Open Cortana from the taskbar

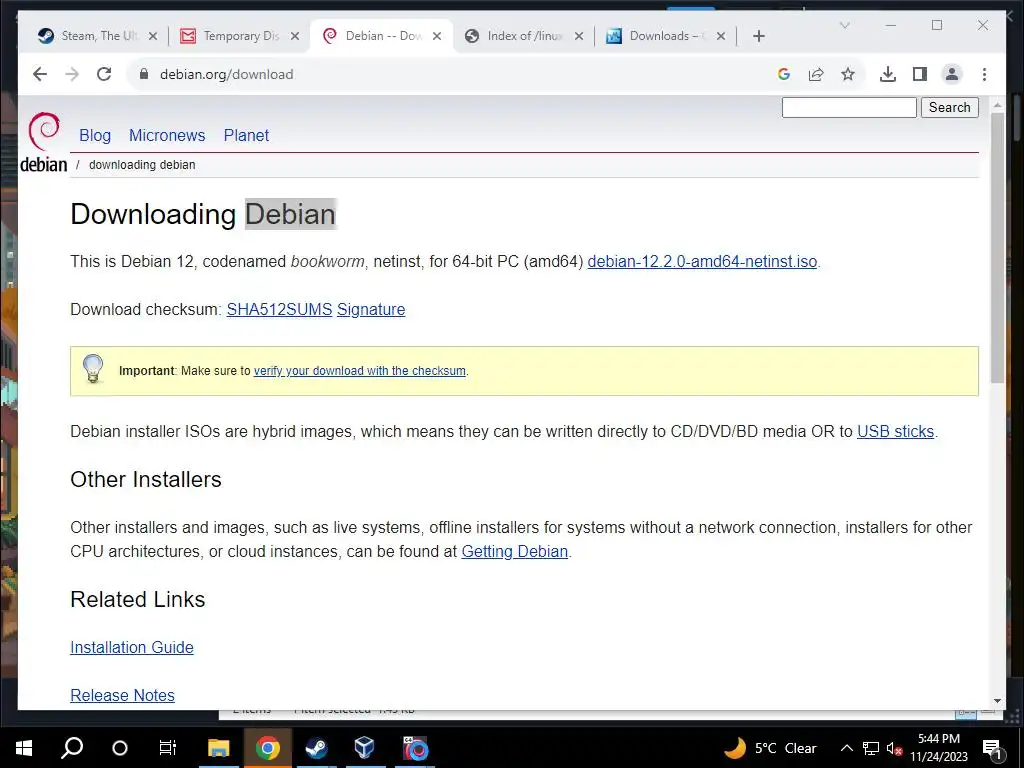point(120,748)
